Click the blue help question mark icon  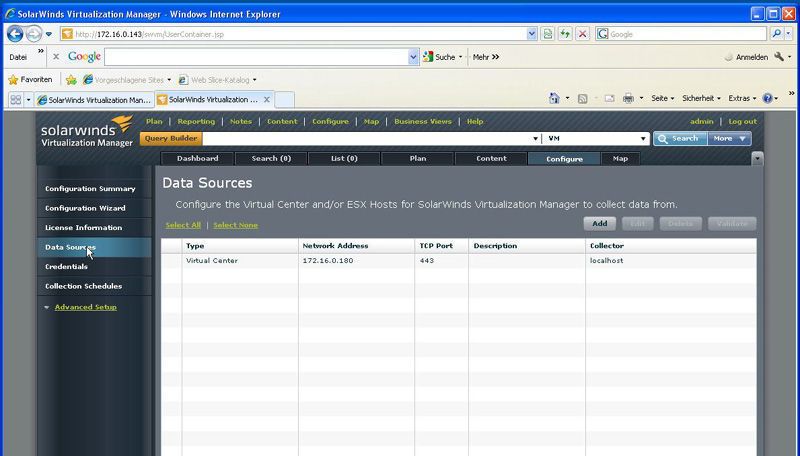(767, 98)
